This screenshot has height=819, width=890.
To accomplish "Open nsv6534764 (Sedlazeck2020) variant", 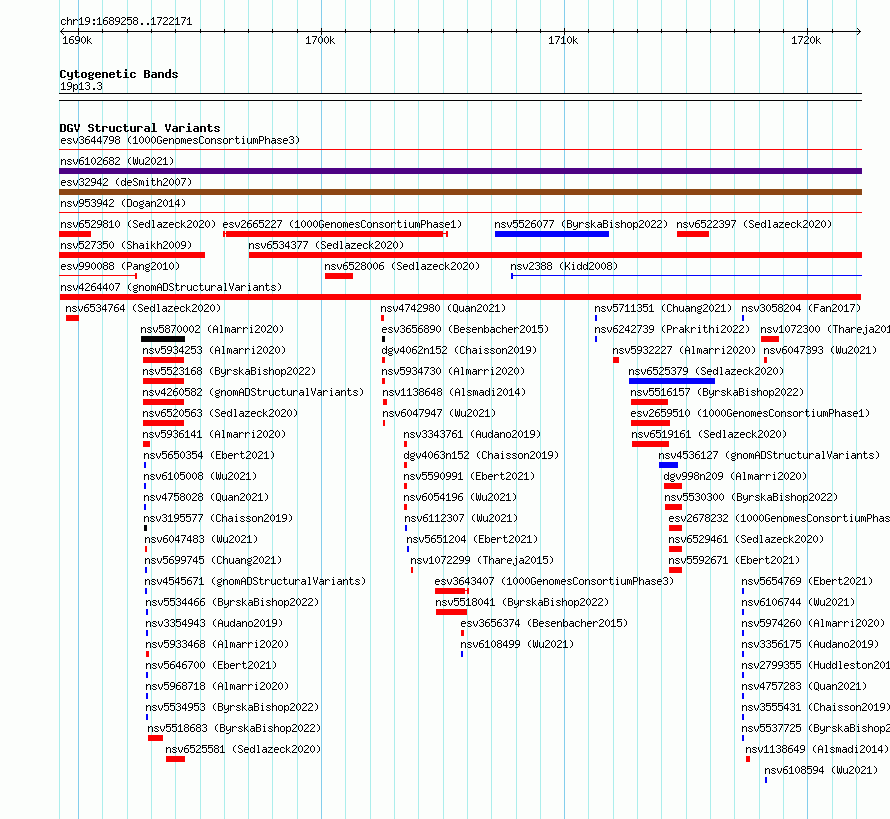I will click(143, 308).
